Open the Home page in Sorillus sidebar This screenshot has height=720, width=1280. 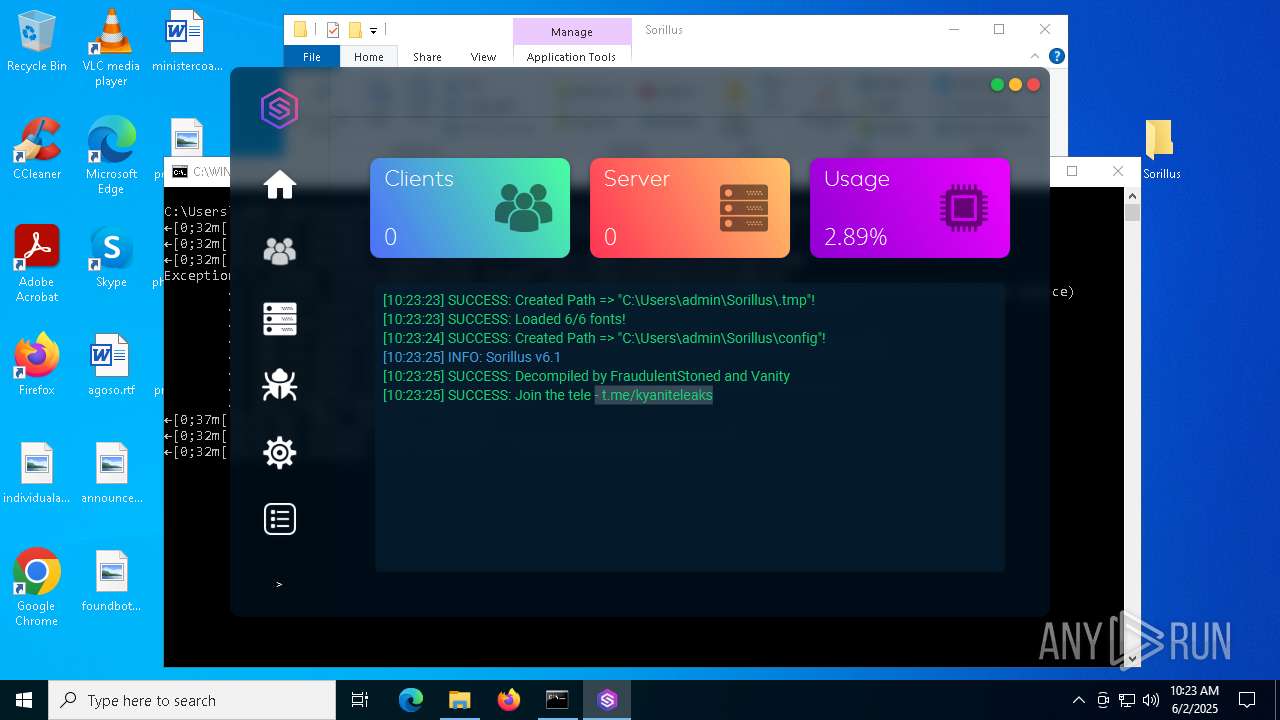280,185
